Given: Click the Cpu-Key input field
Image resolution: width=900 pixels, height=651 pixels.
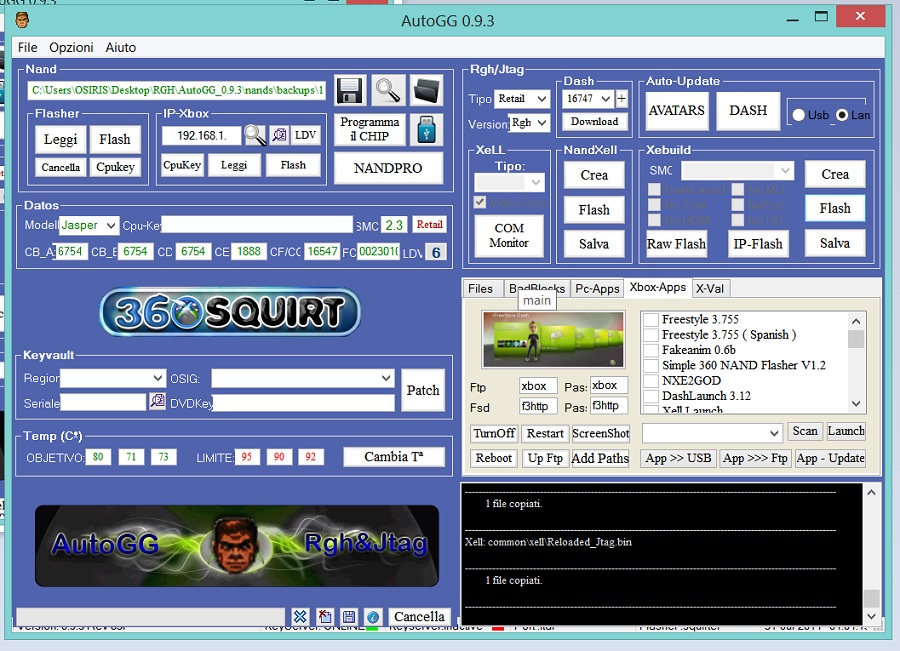Looking at the screenshot, I should [257, 225].
